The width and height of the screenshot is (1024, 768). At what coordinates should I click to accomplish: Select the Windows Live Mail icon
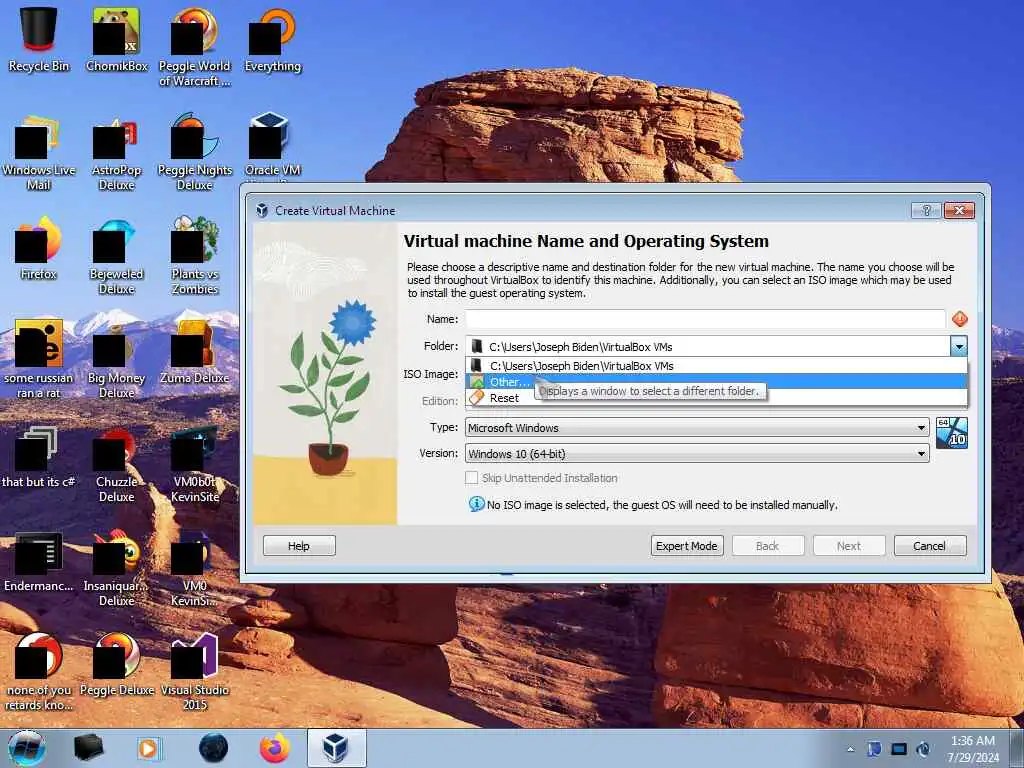(x=39, y=152)
